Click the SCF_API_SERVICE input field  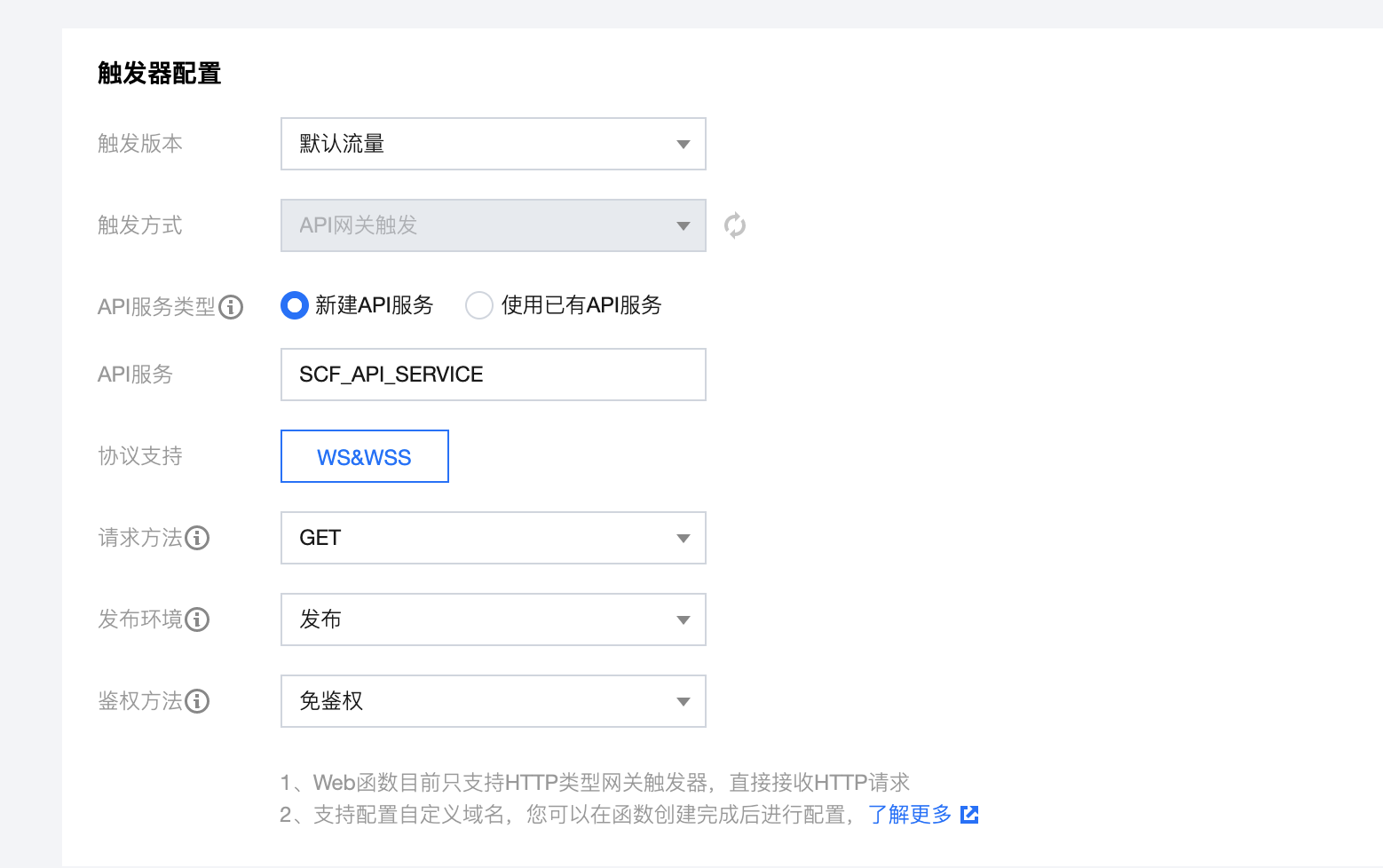coord(493,375)
